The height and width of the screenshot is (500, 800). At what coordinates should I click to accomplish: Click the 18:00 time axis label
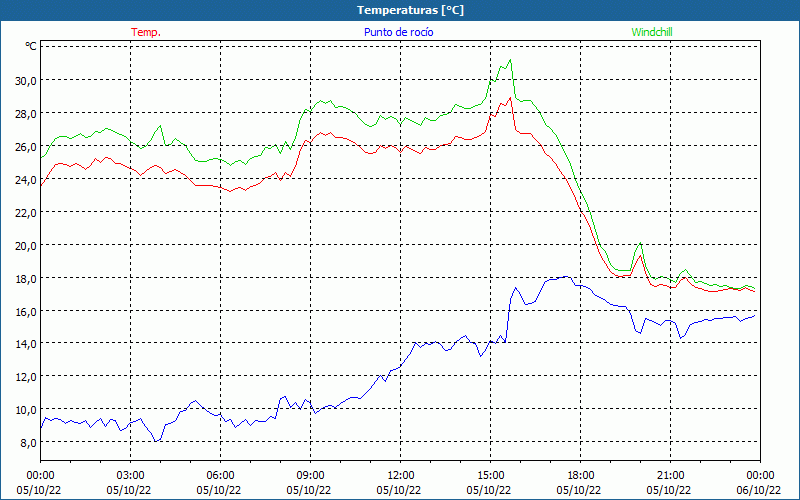tap(581, 476)
